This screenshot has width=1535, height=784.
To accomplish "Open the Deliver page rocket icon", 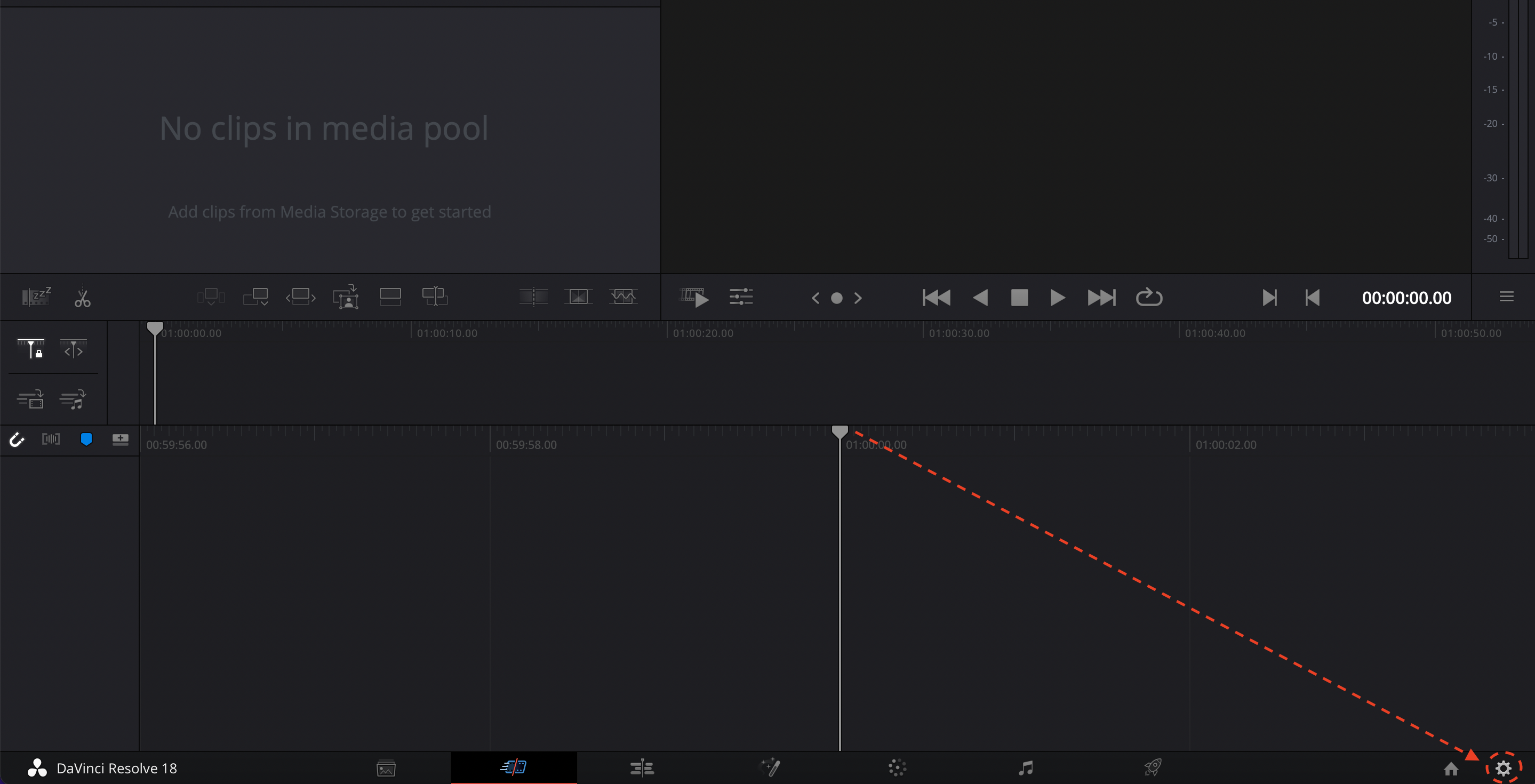I will coord(1153,767).
